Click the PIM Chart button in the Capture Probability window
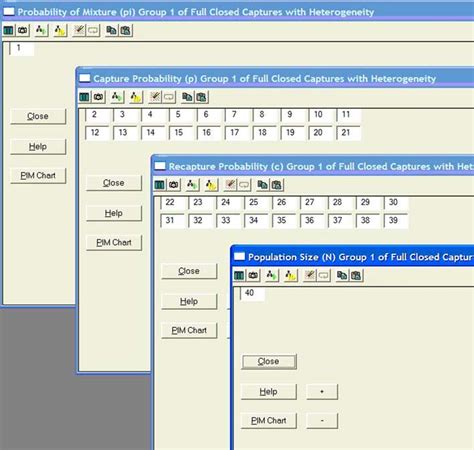 pos(114,243)
